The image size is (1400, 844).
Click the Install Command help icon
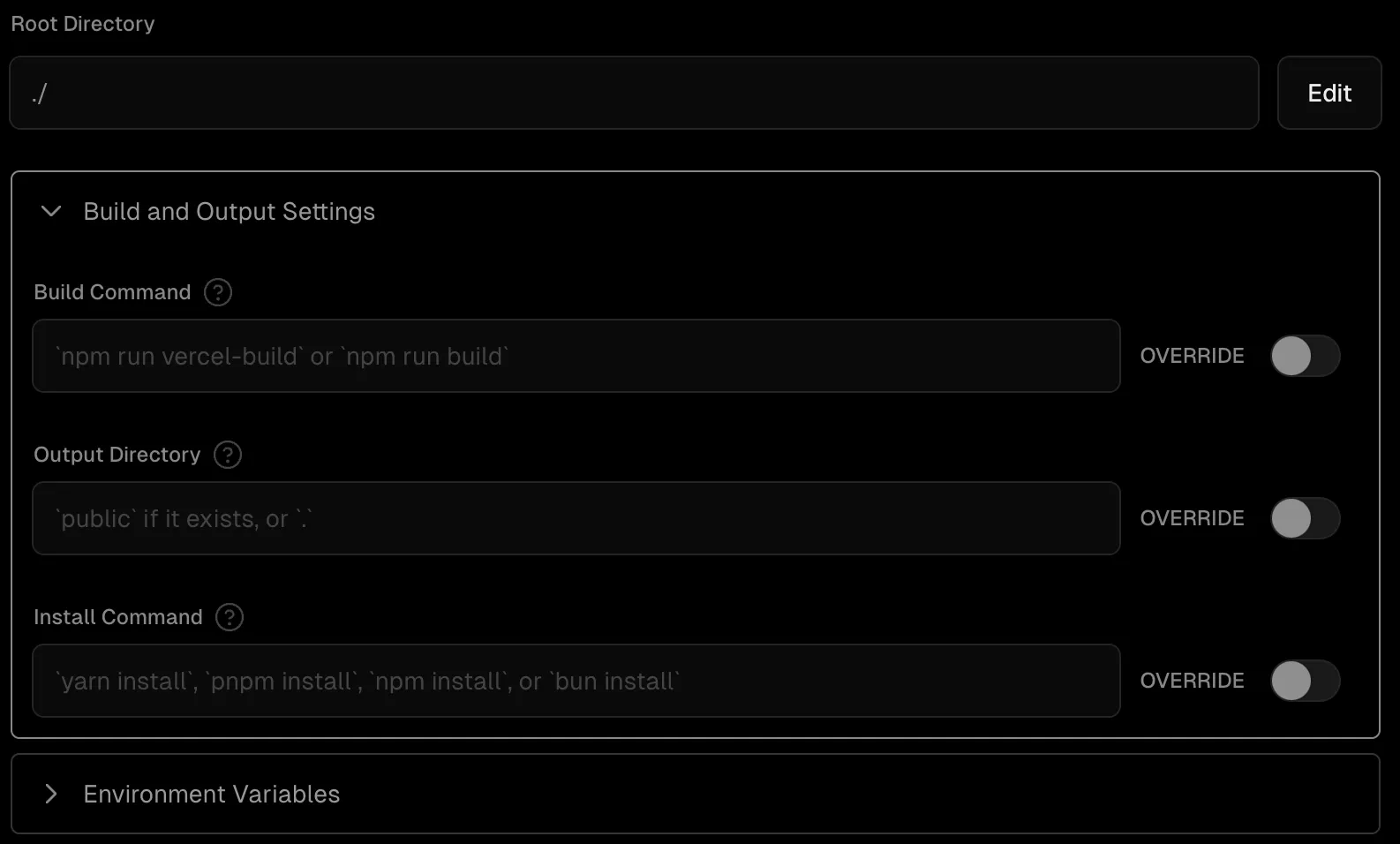230,617
